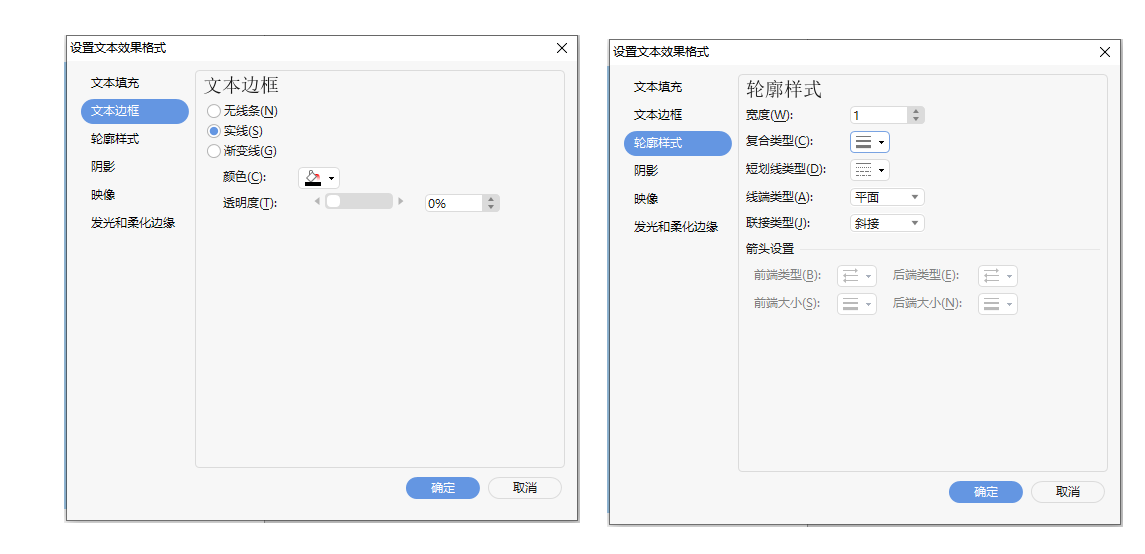
Task: Open the 前端类型 arrow dropdown
Action: [857, 276]
